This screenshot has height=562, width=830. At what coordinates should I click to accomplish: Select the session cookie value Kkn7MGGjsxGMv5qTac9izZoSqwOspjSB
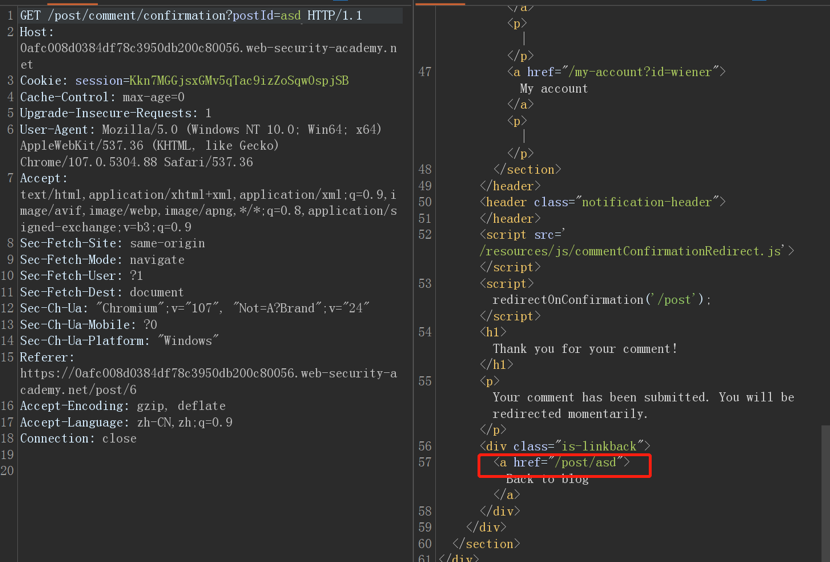point(239,80)
